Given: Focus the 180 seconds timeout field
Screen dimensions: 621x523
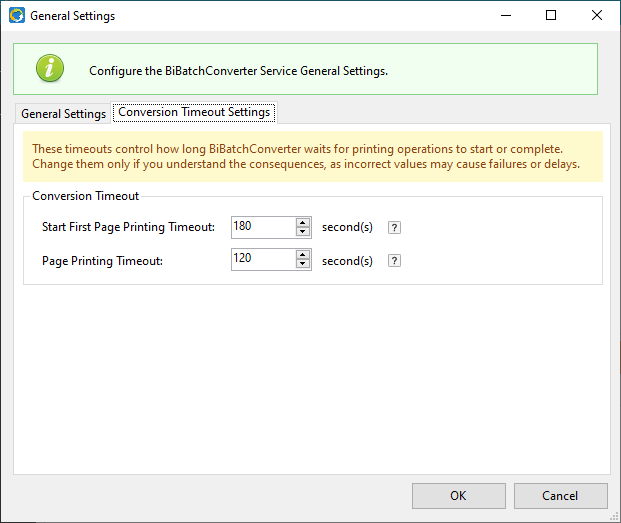Looking at the screenshot, I should coord(263,227).
